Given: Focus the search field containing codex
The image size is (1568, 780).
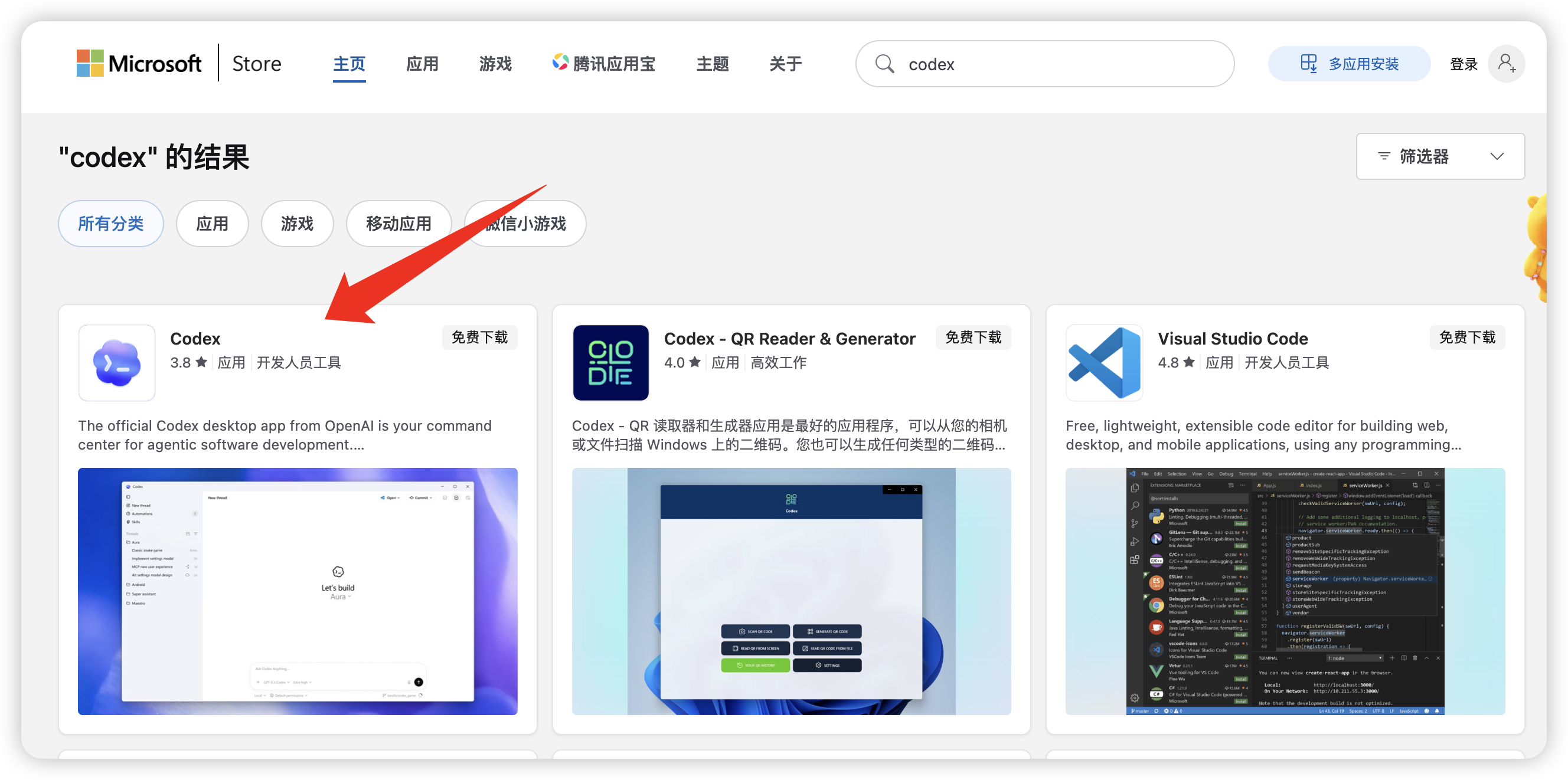Looking at the screenshot, I should click(x=1044, y=64).
